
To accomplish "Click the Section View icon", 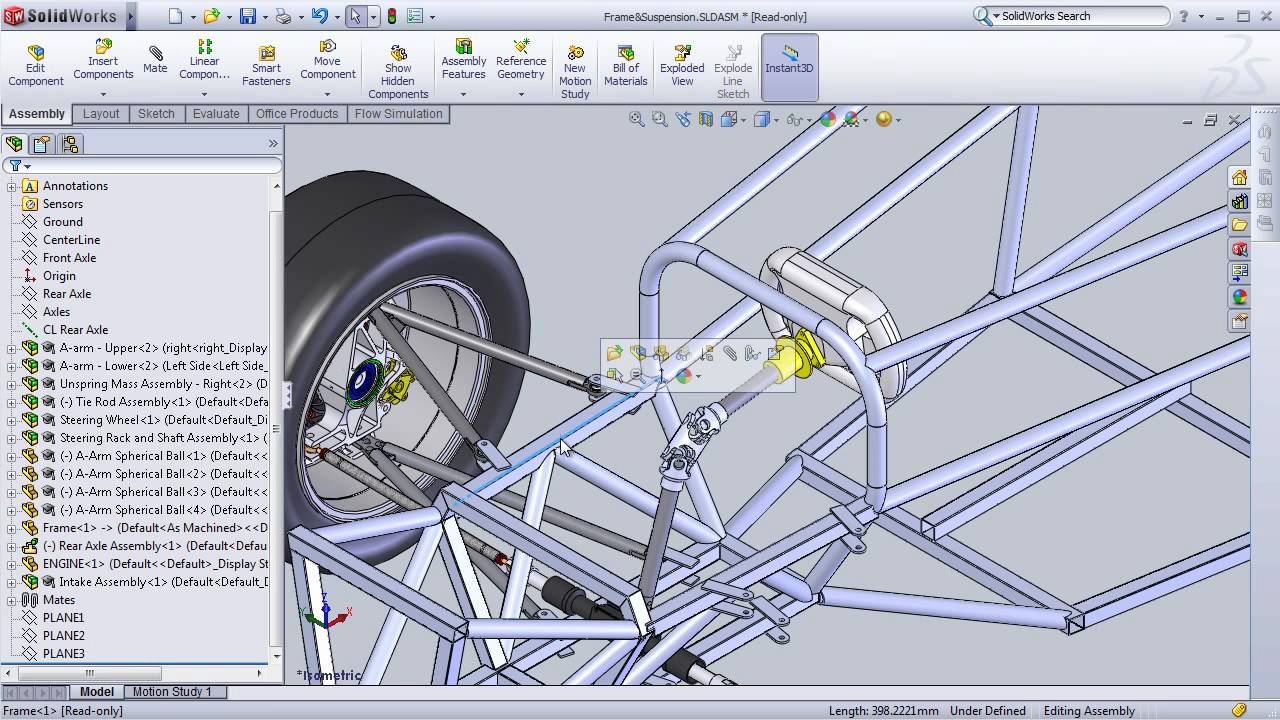I will click(x=706, y=119).
